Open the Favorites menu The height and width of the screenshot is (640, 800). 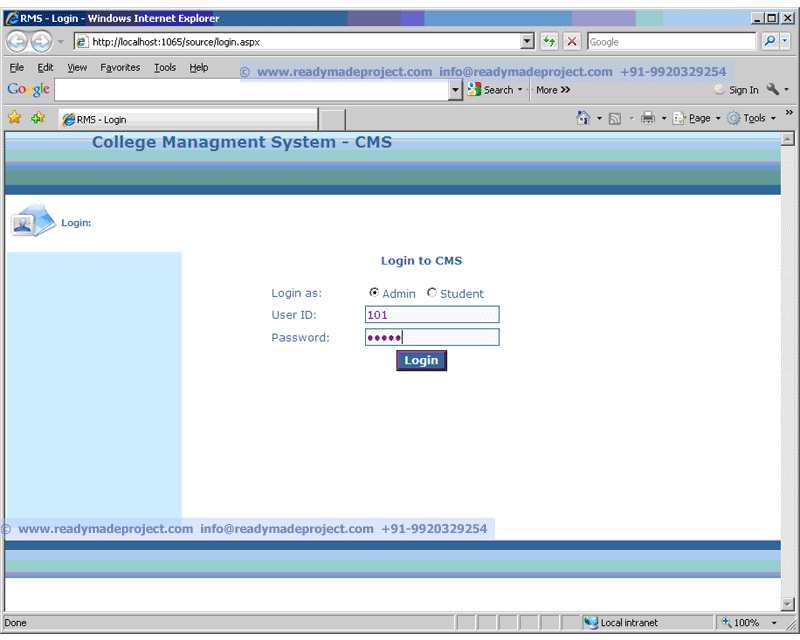coord(120,67)
